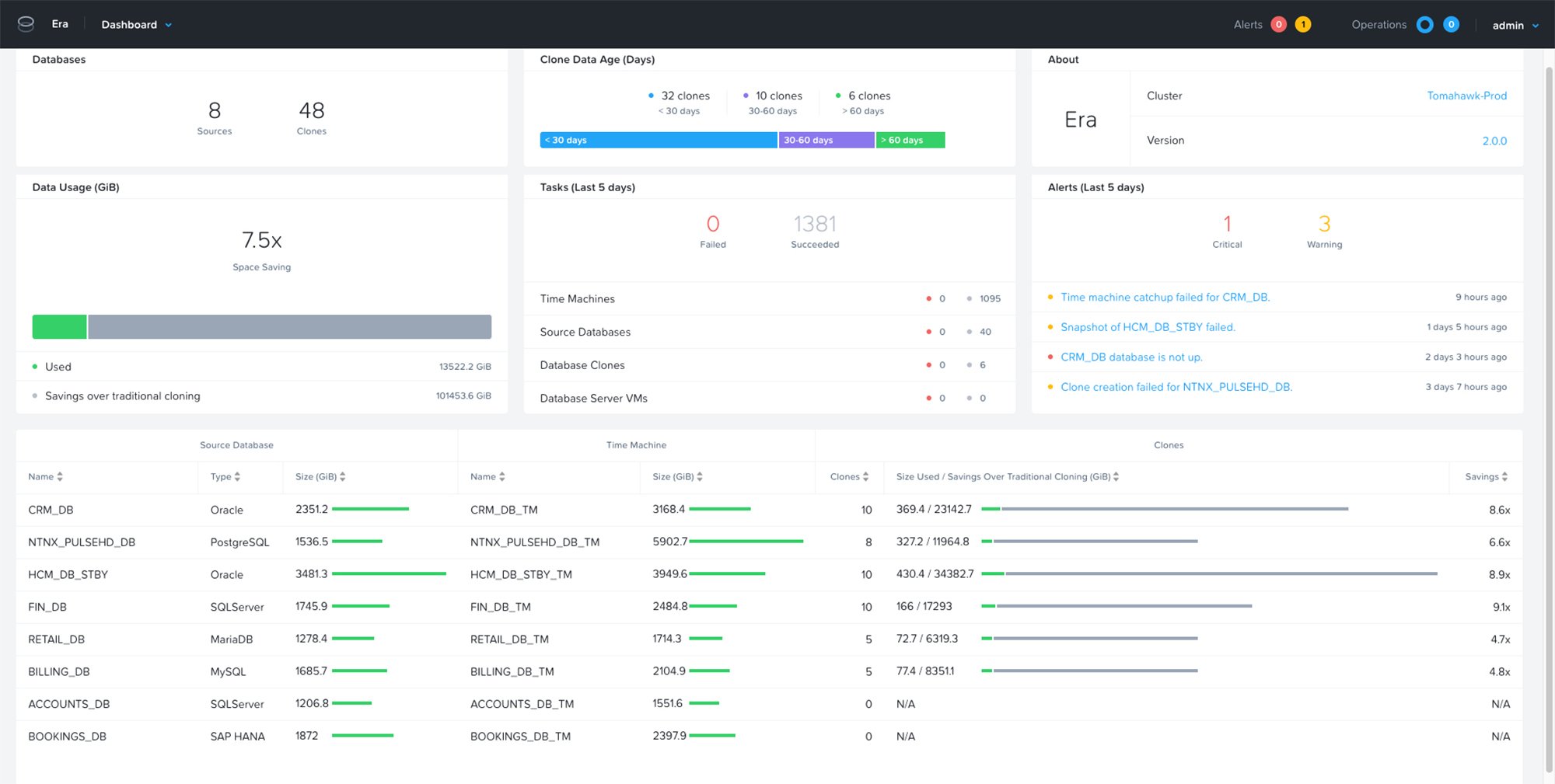Click the blue Operations status icon
1555x784 pixels.
[1424, 24]
